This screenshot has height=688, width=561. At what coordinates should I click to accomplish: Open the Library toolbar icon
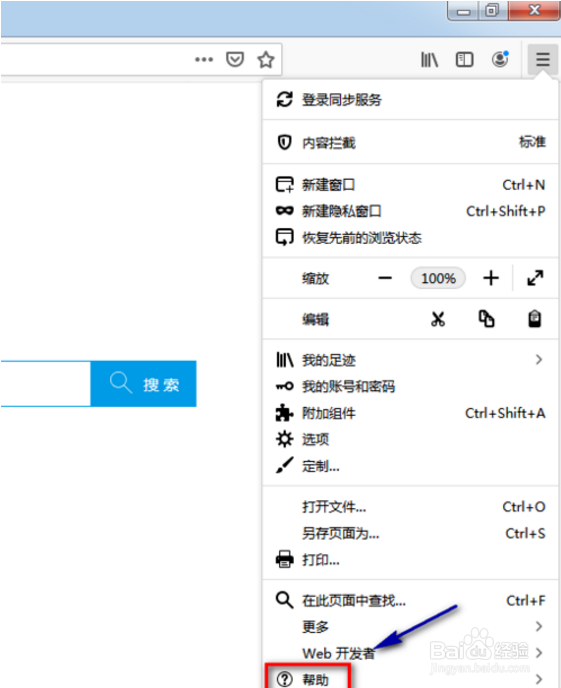point(429,59)
